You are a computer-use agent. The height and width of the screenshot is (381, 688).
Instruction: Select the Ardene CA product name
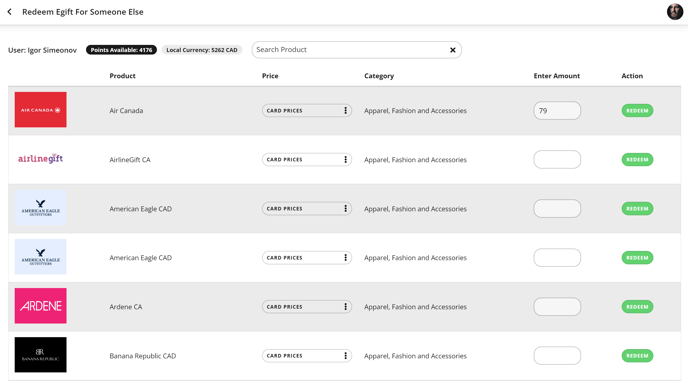click(x=126, y=307)
